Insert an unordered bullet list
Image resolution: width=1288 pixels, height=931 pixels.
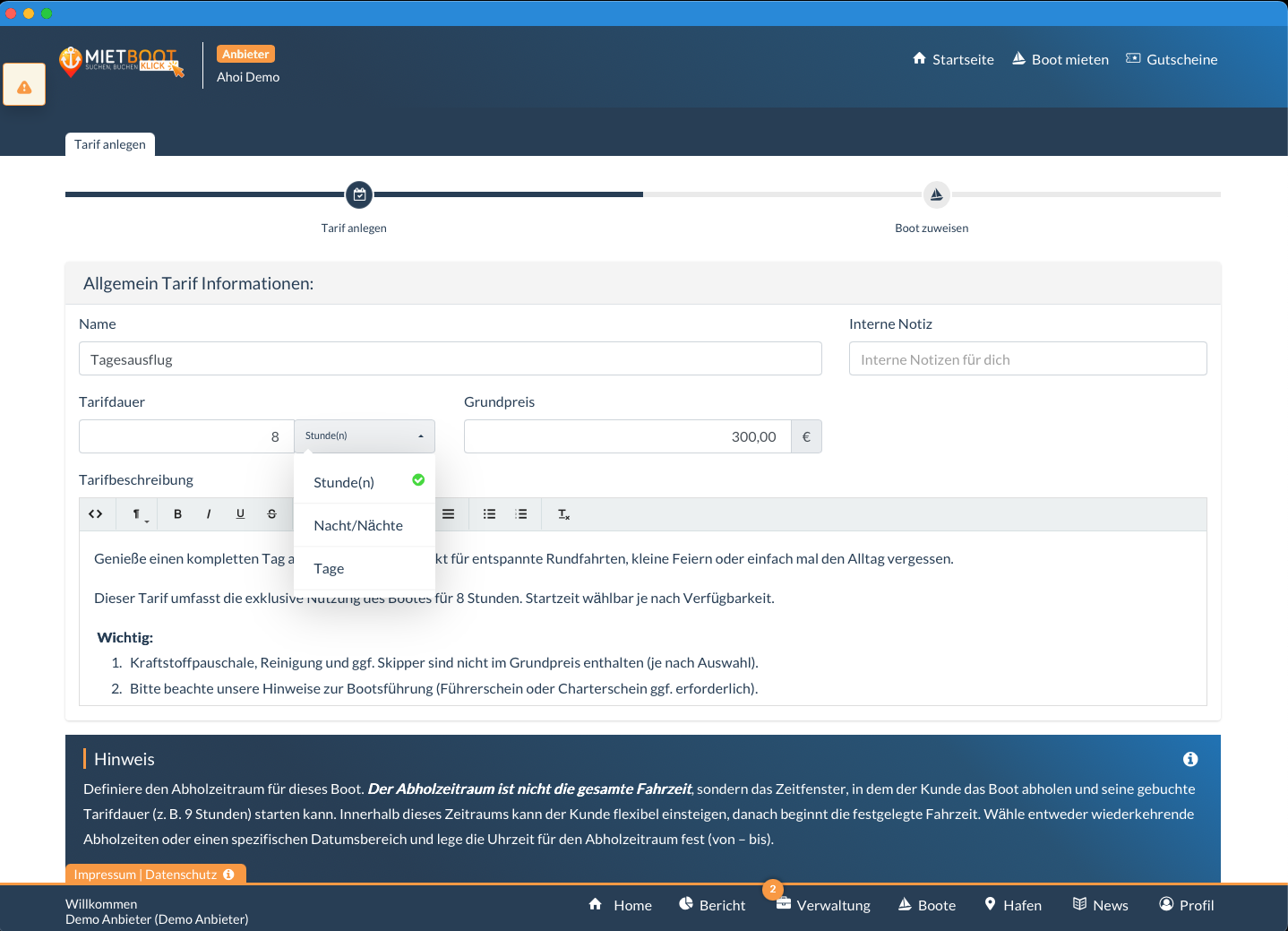coord(489,514)
